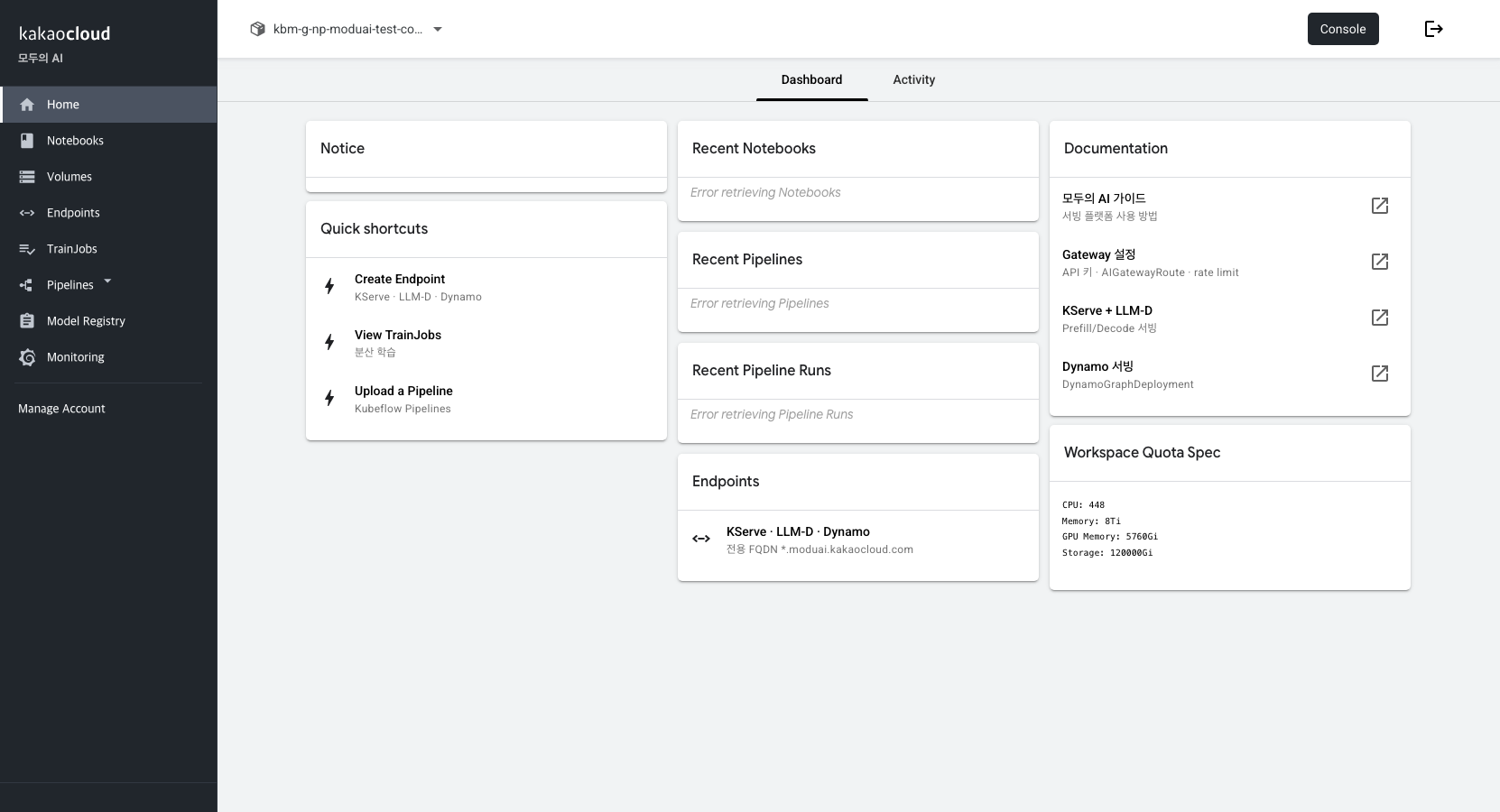Open the KServe + LLM-D documentation
Image resolution: width=1500 pixels, height=812 pixels.
pyautogui.click(x=1230, y=318)
